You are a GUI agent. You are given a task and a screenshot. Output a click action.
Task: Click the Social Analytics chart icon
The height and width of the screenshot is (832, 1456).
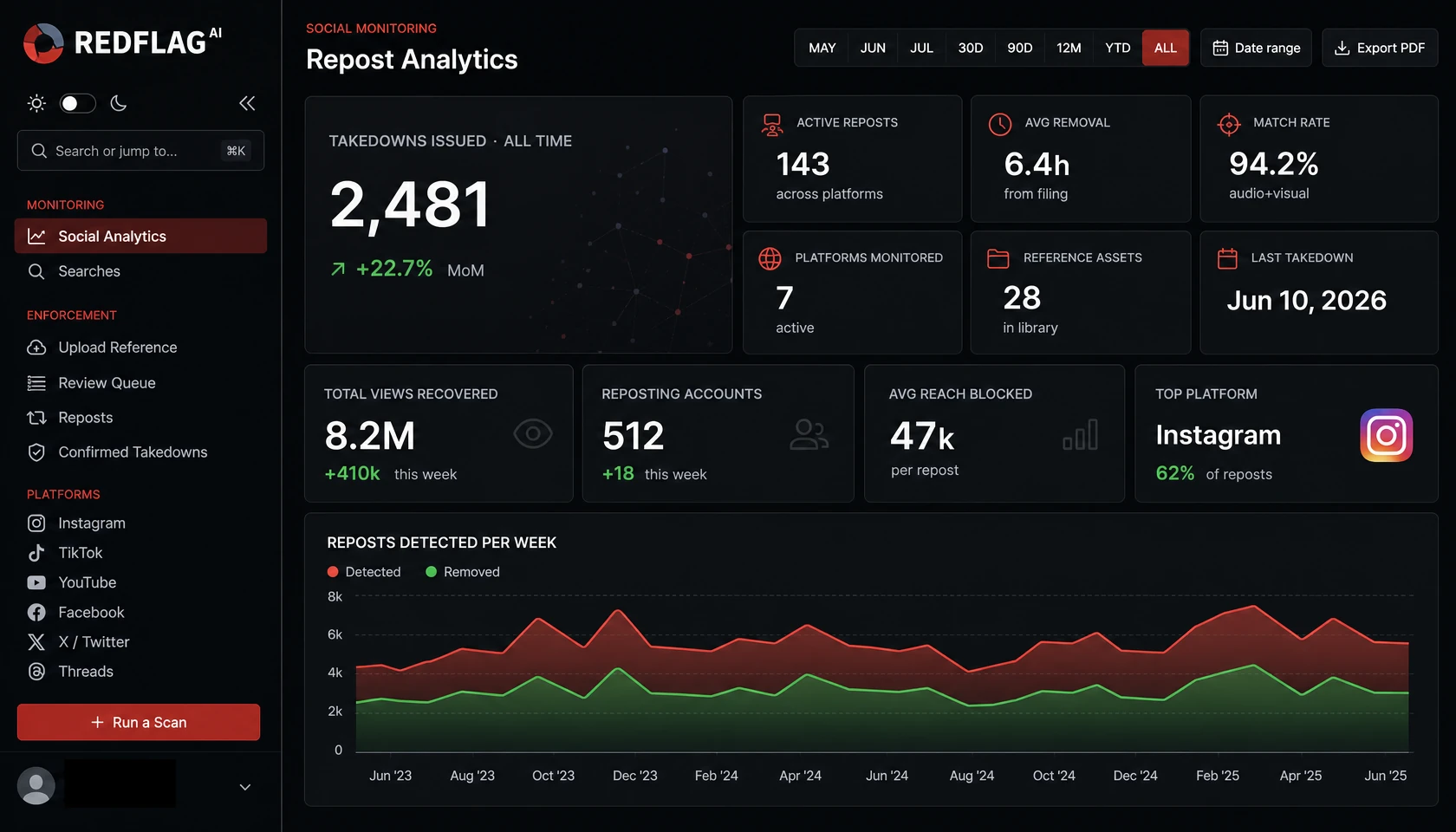tap(36, 236)
